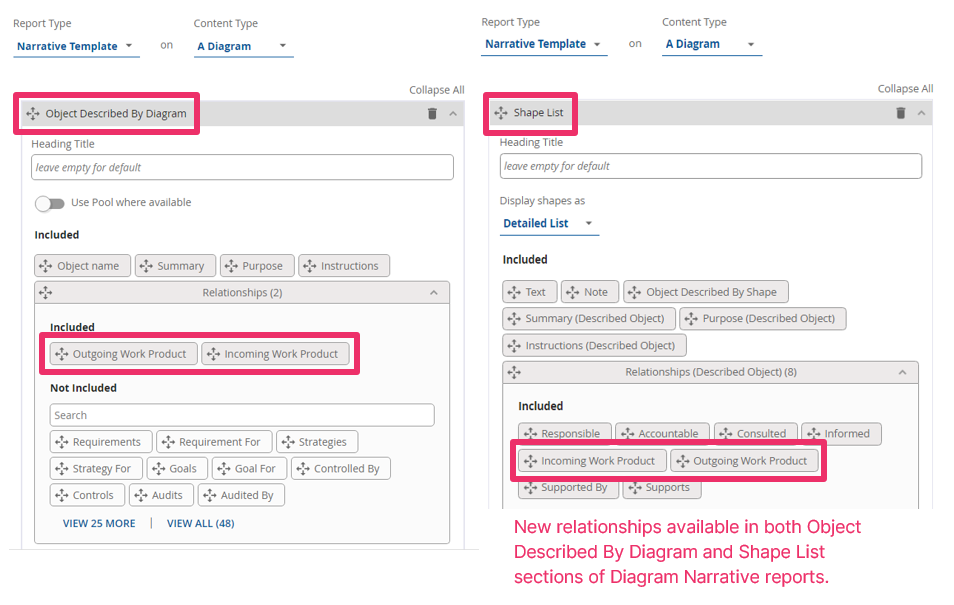Click Heading Title field in Shape List
This screenshot has width=954, height=605.
[x=710, y=166]
